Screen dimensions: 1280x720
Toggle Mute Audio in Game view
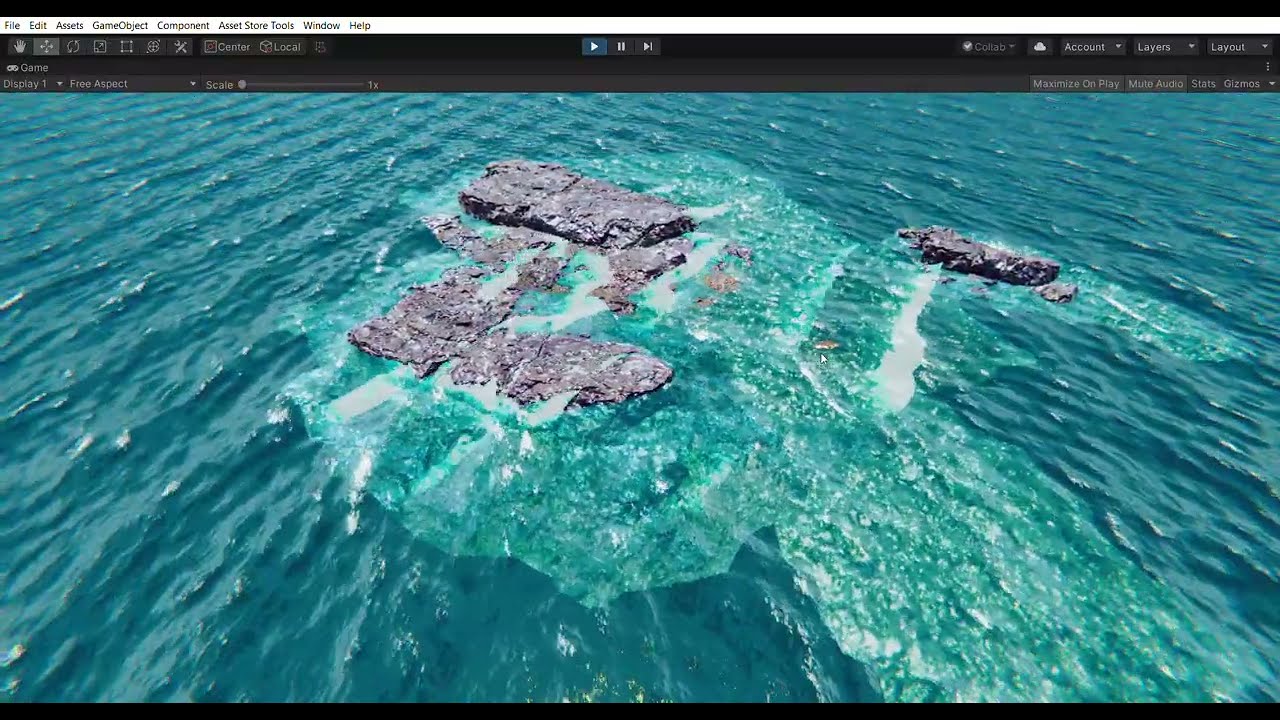(x=1156, y=84)
